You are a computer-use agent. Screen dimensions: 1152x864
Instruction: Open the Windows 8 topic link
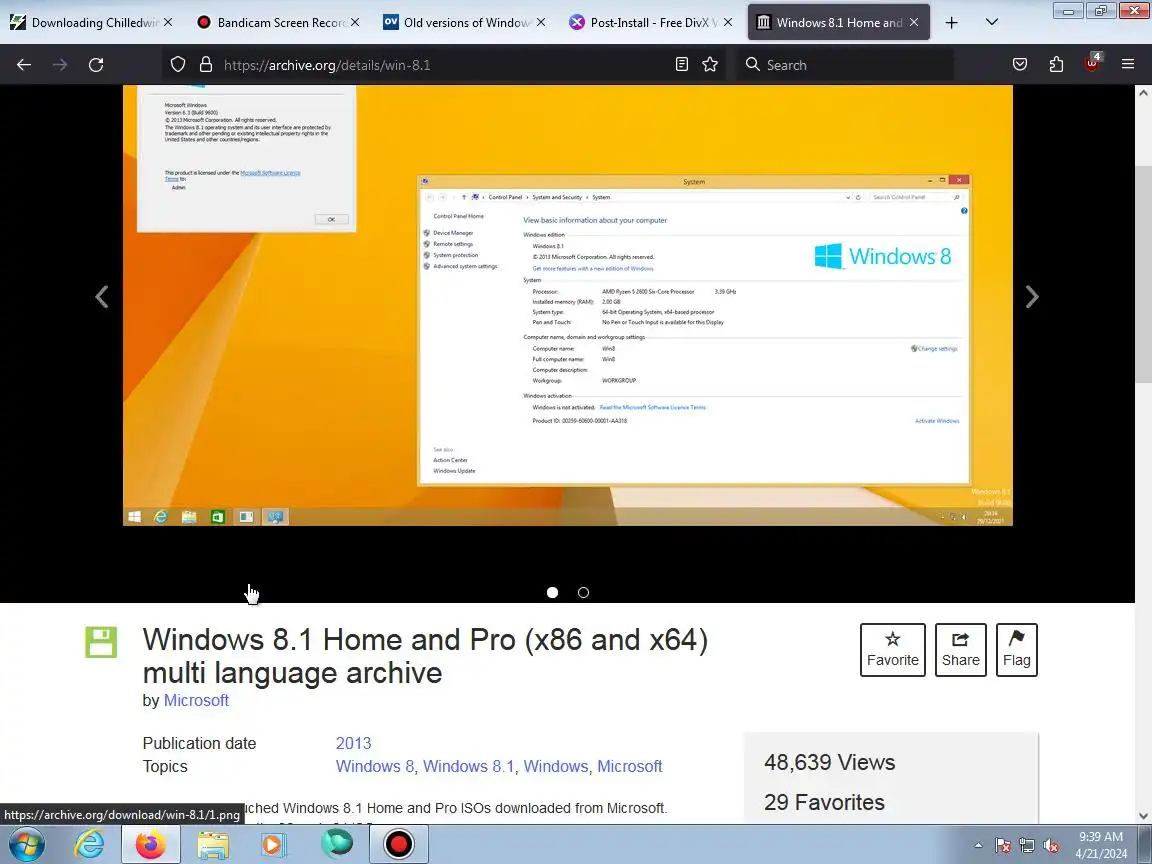point(375,766)
